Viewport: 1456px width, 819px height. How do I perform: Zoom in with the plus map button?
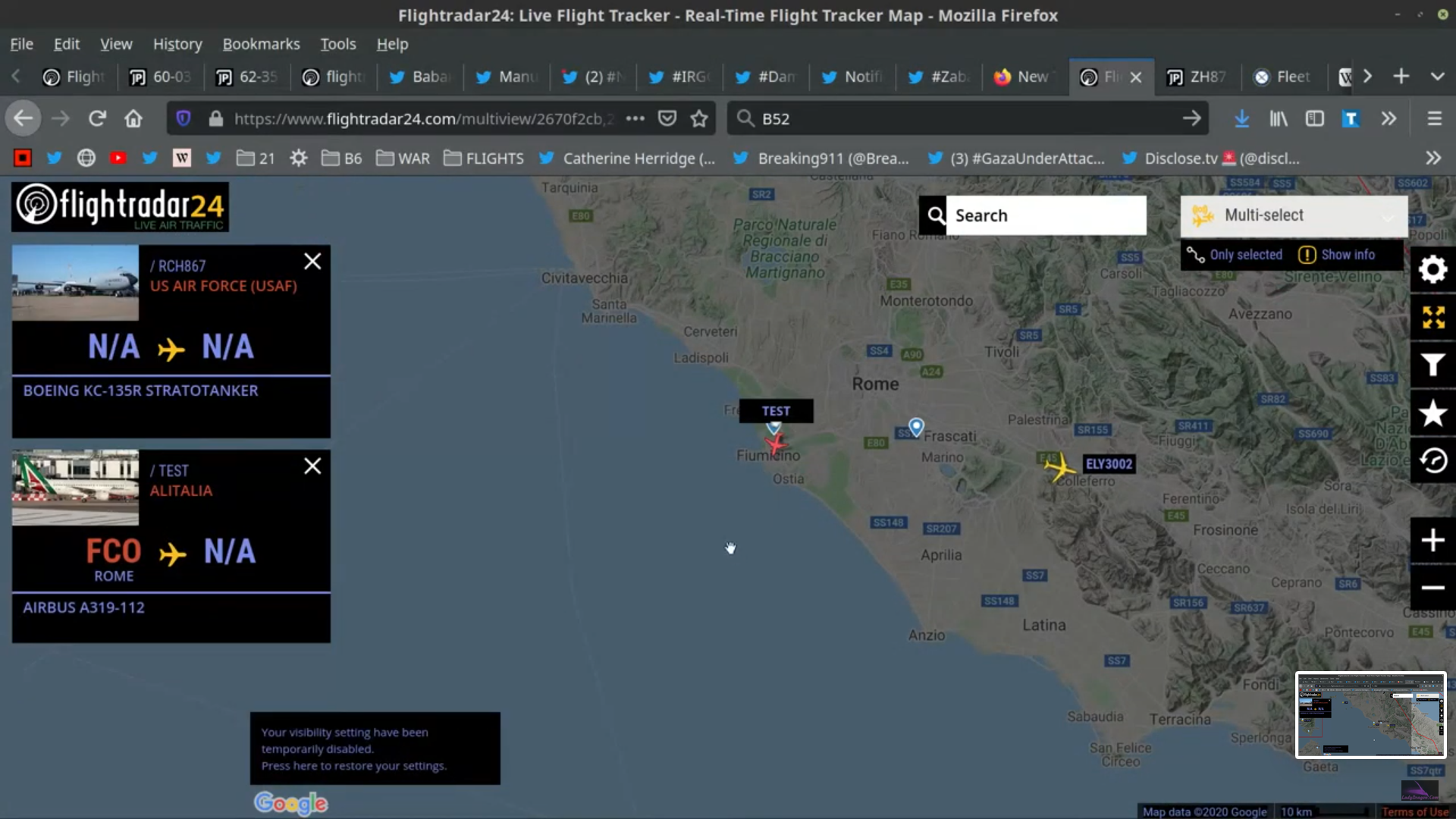(1432, 541)
